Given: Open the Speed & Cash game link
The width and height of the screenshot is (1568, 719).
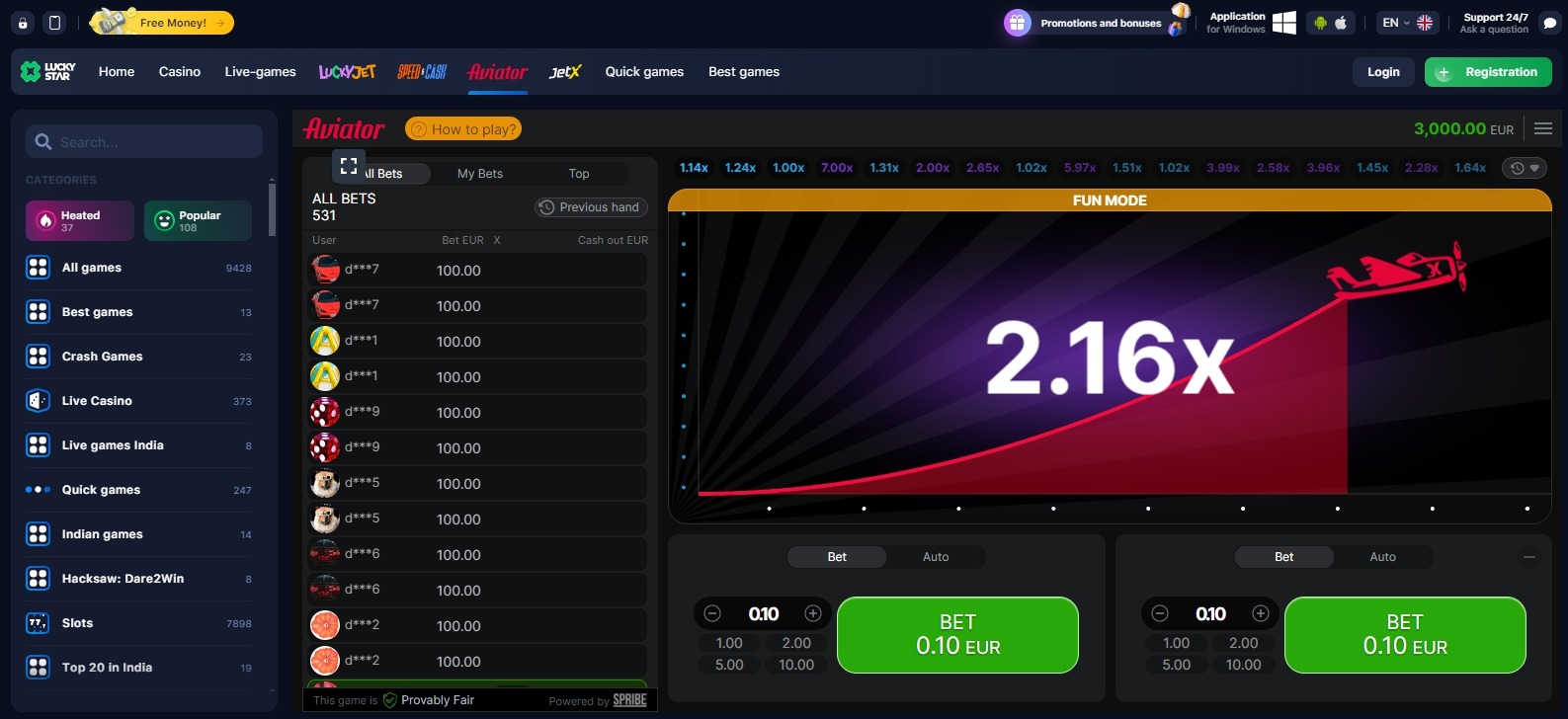Looking at the screenshot, I should point(422,71).
